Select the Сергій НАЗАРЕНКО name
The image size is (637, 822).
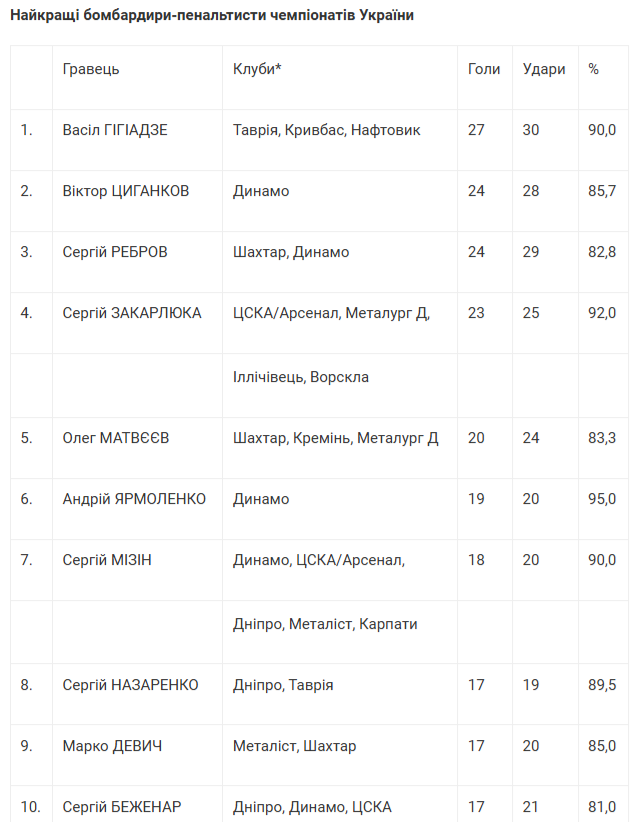[x=130, y=685]
